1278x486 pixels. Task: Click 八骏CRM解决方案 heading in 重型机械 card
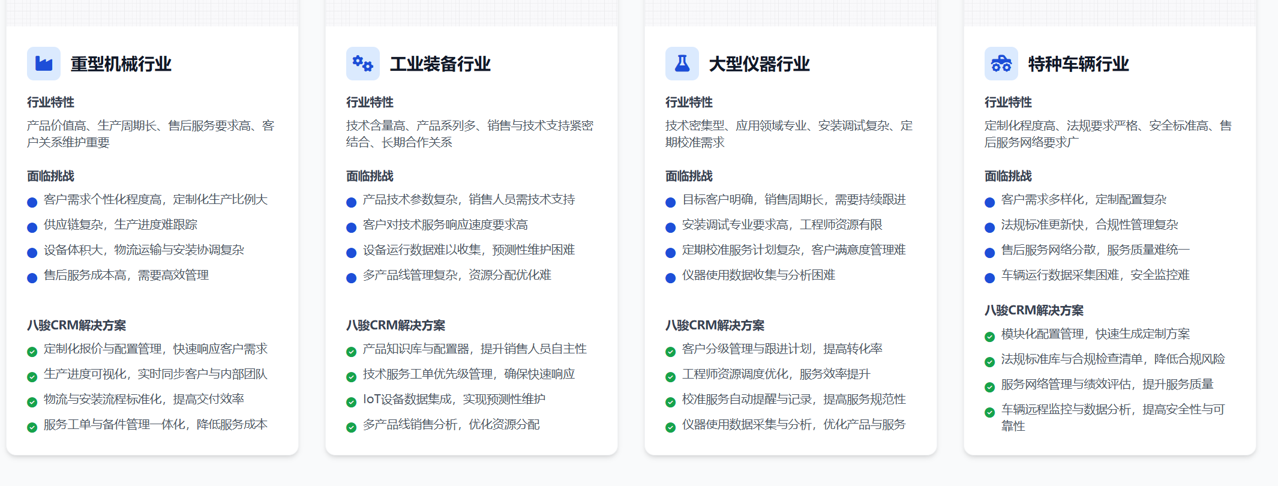[x=77, y=325]
